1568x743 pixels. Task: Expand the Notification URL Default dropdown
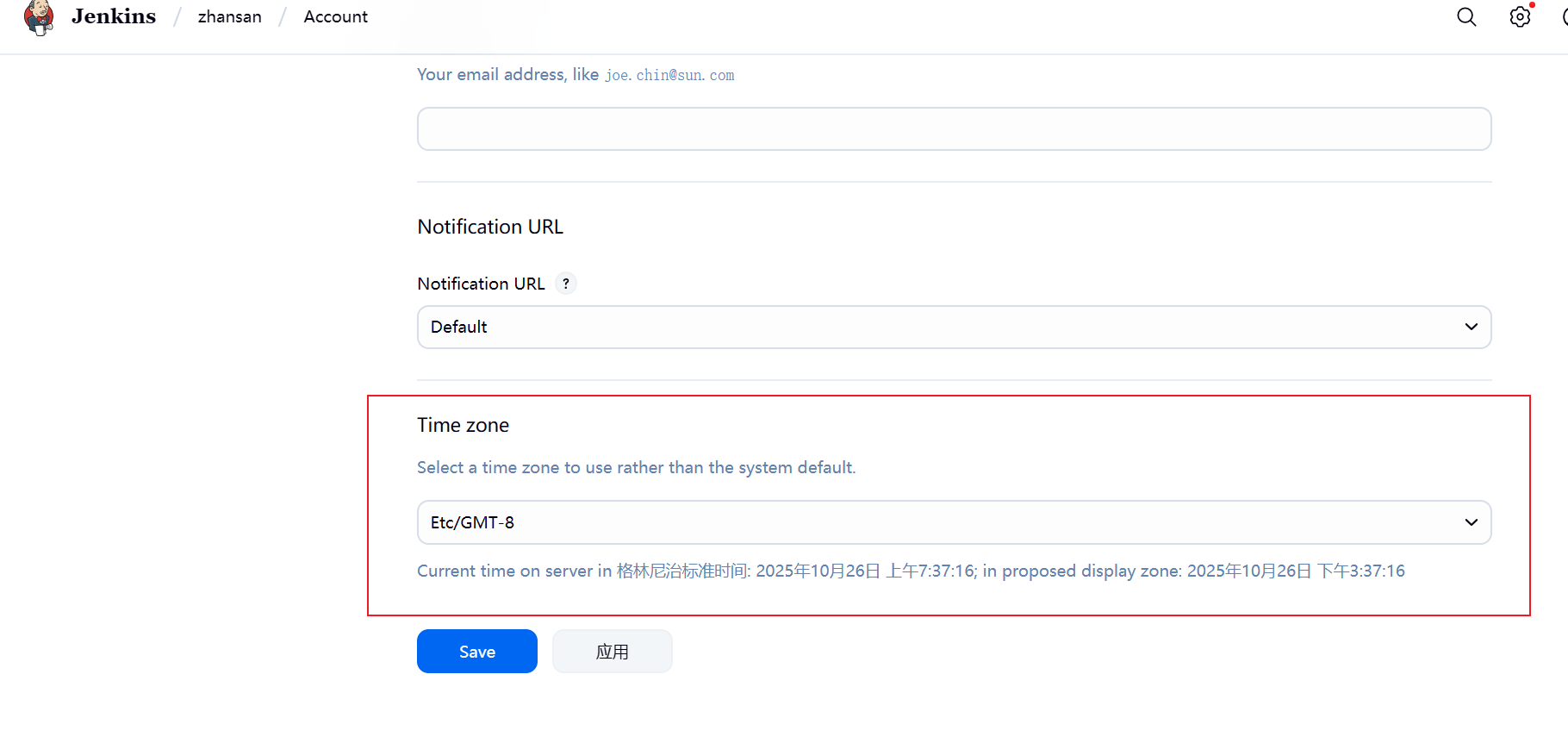(954, 328)
